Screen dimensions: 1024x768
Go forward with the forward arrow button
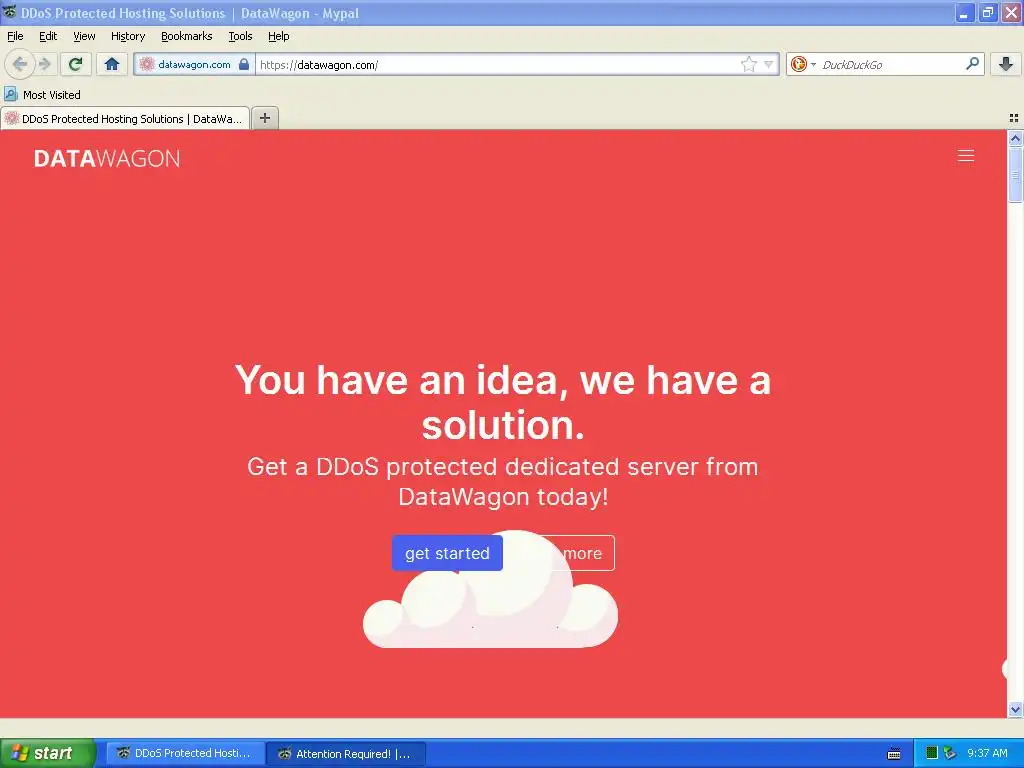click(x=44, y=64)
